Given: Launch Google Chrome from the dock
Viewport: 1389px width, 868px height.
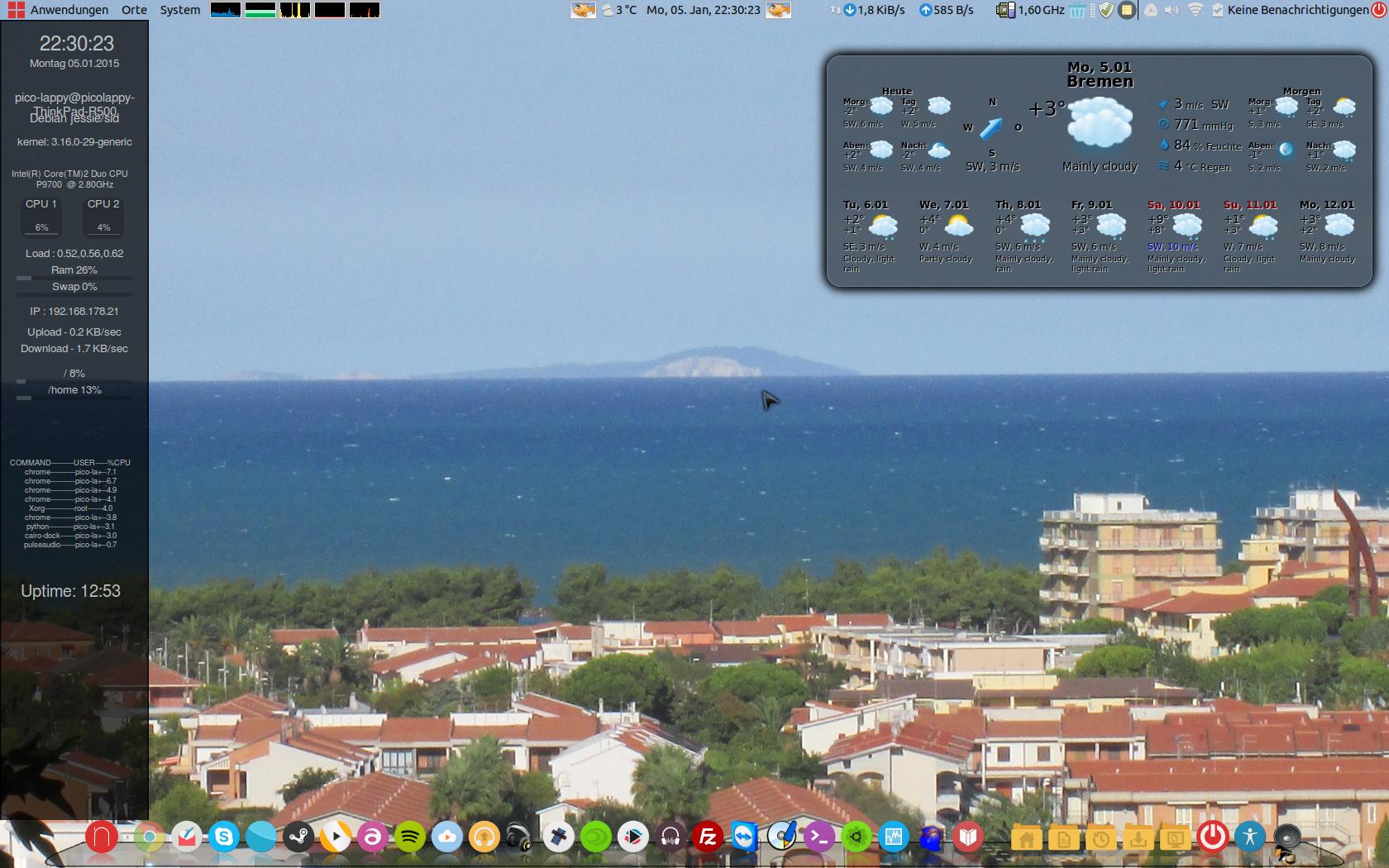Looking at the screenshot, I should click(x=149, y=837).
